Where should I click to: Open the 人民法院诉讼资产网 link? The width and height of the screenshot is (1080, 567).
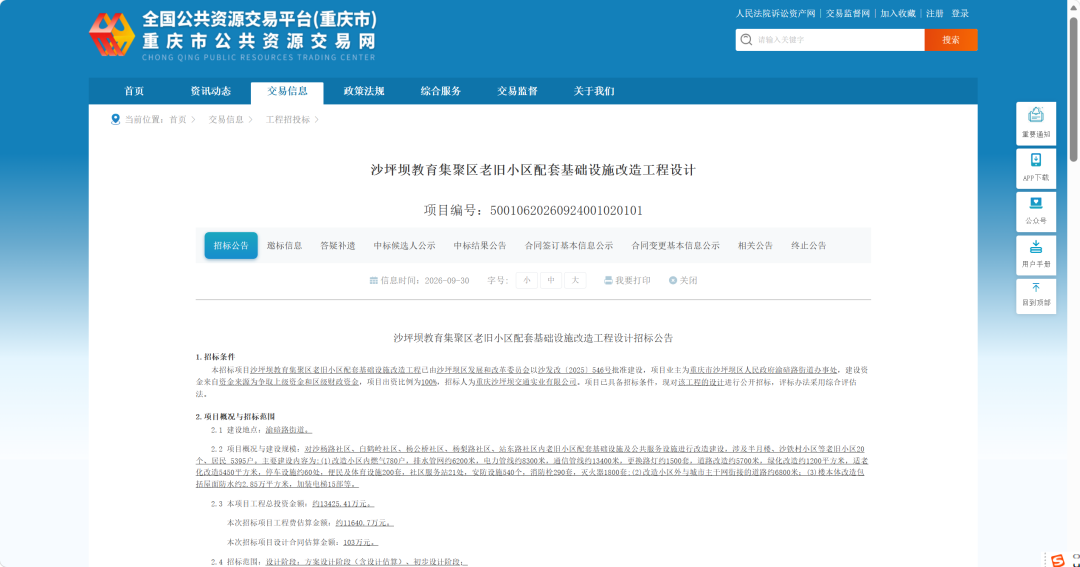pos(776,14)
